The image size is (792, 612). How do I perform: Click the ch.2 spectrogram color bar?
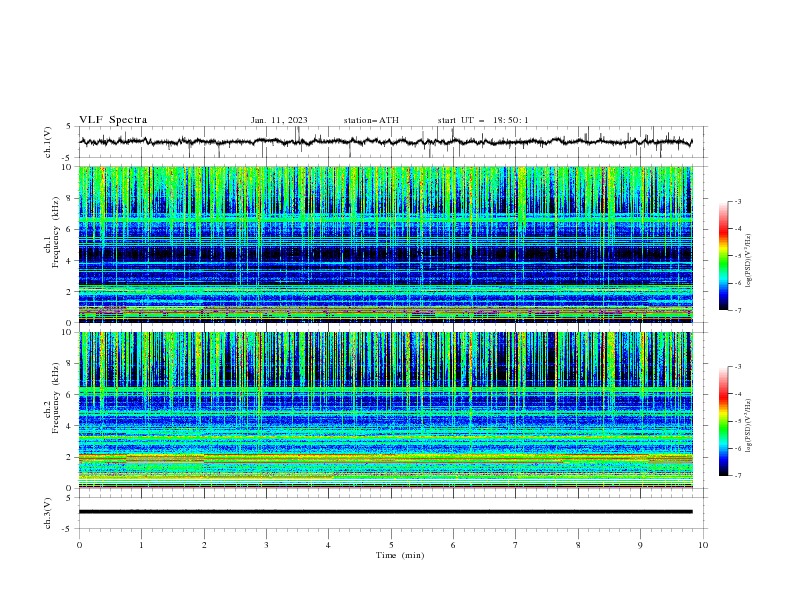724,421
